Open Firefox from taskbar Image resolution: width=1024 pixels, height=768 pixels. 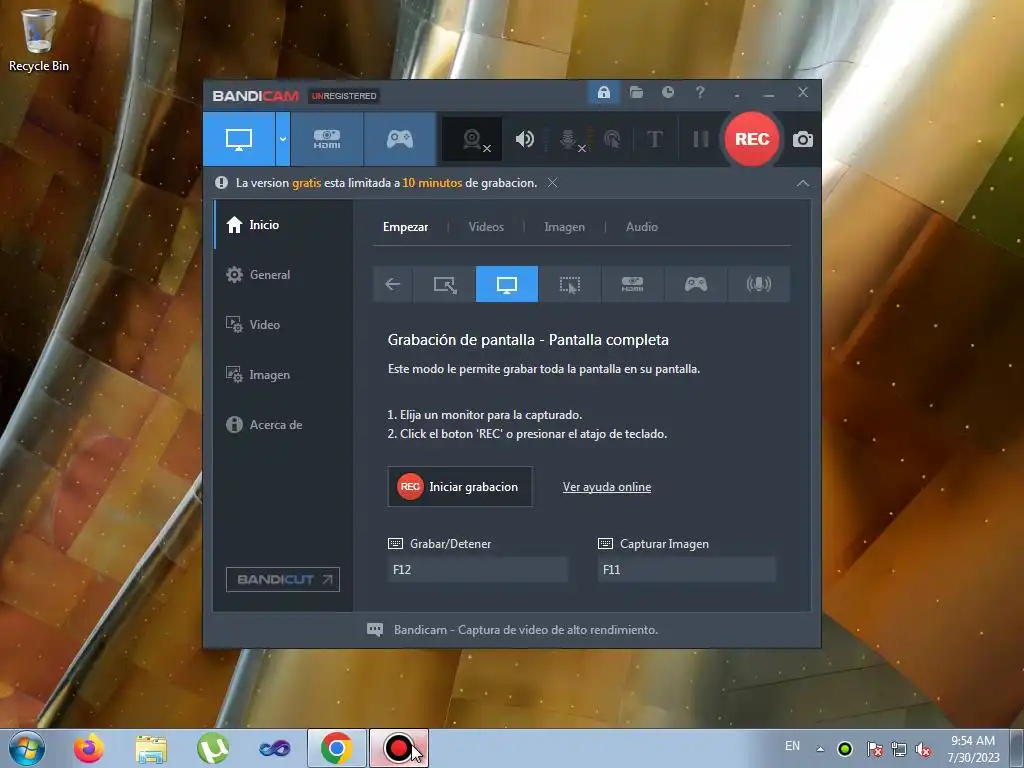89,748
